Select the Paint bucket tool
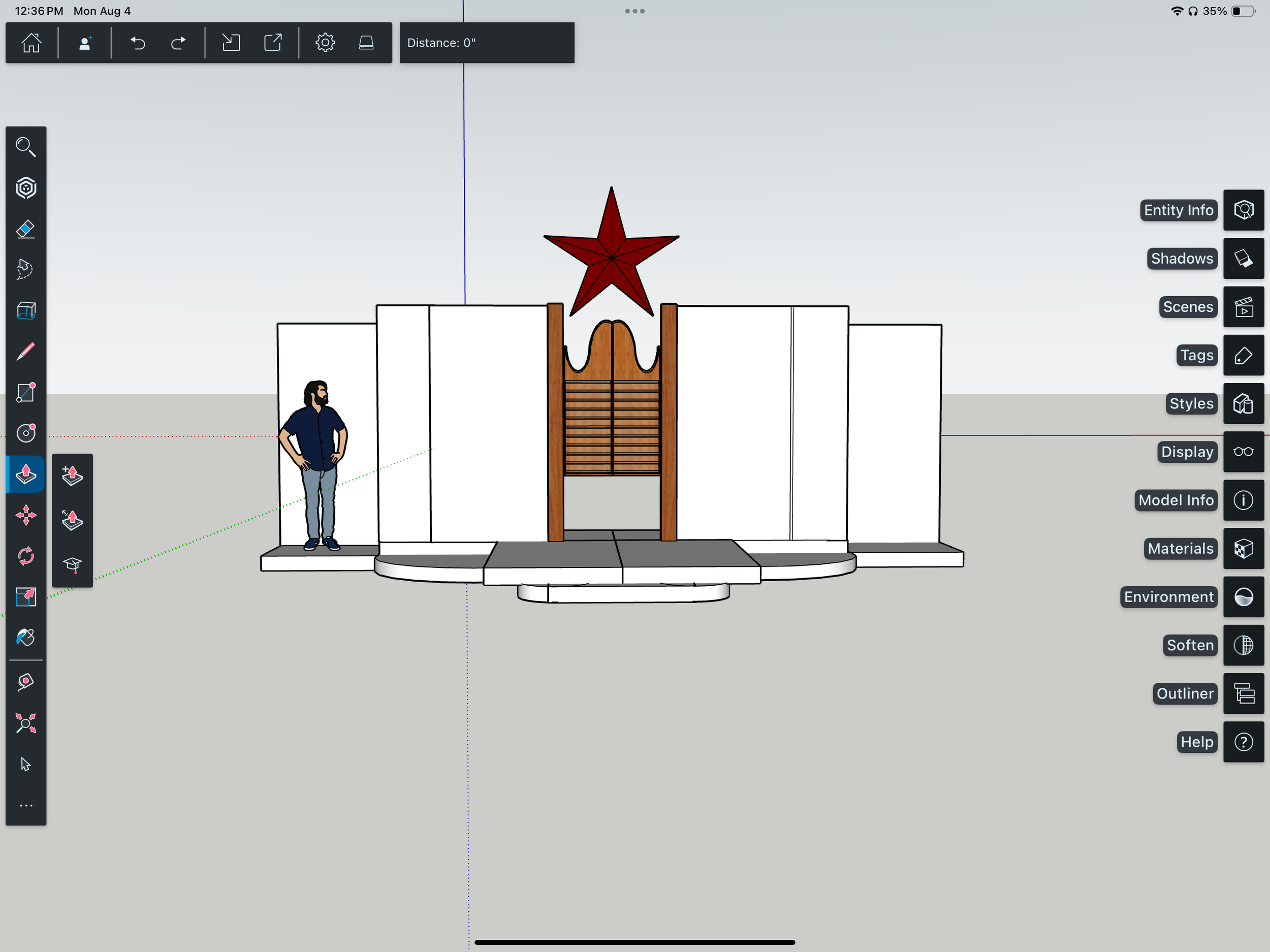 pos(26,638)
